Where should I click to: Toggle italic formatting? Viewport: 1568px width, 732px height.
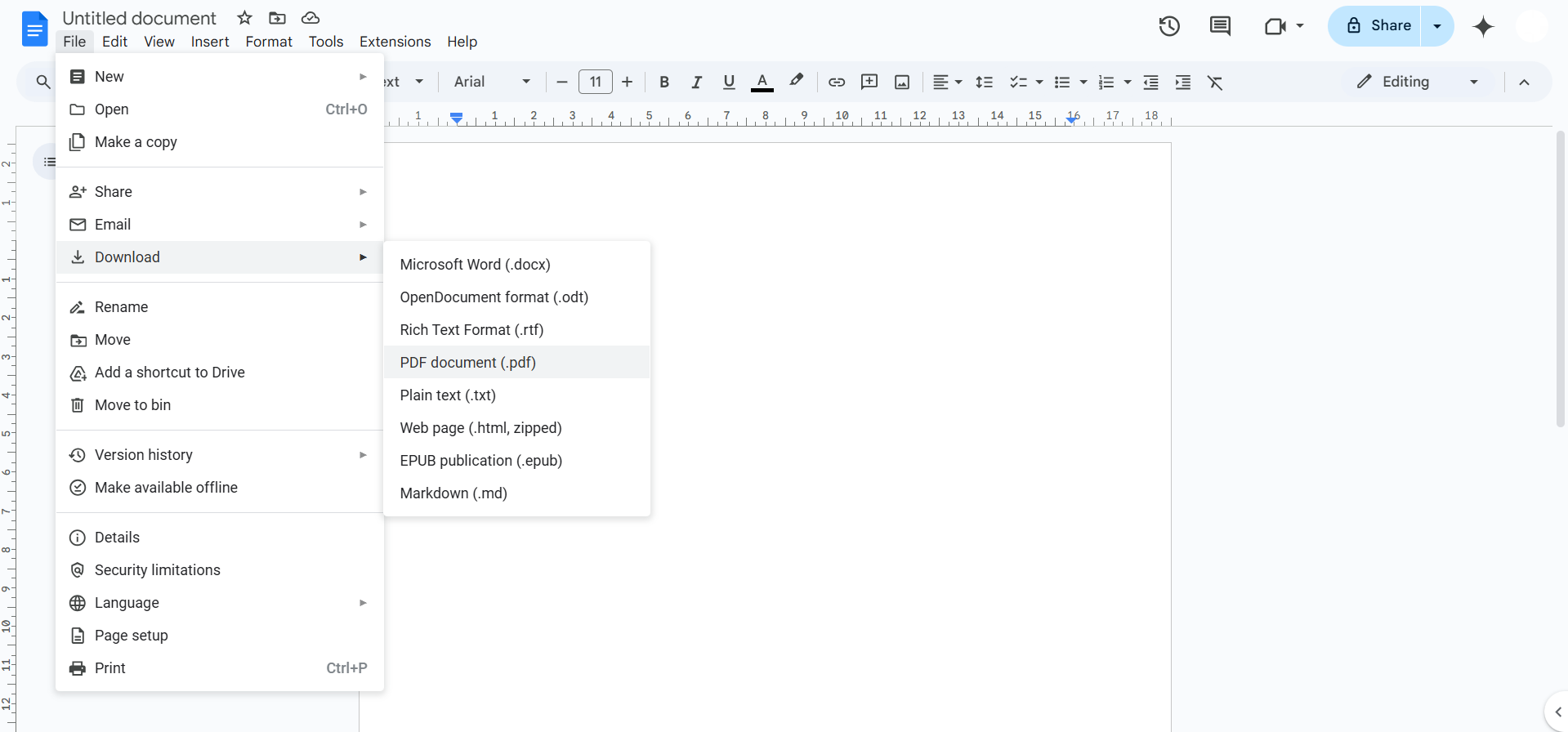click(x=696, y=82)
